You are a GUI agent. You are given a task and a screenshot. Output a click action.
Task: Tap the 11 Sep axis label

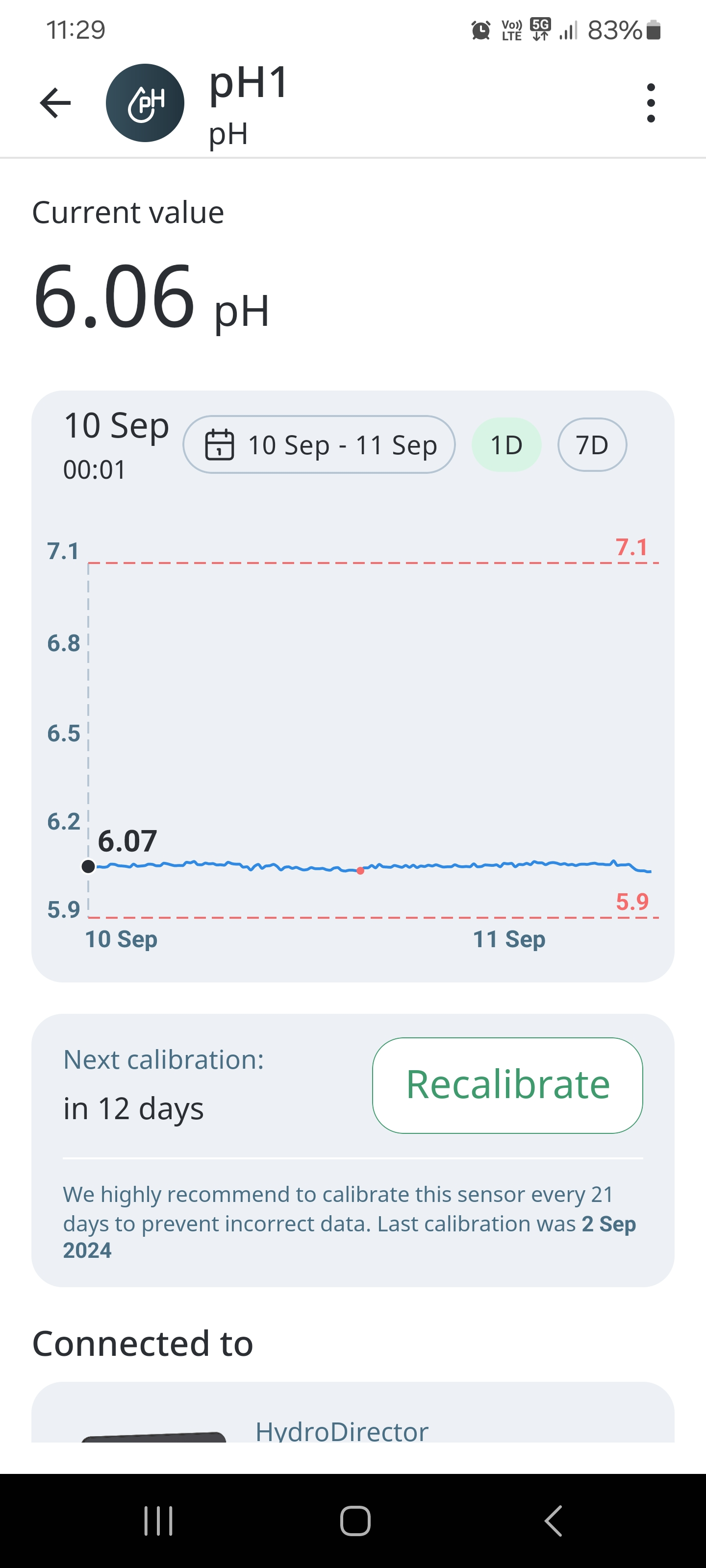(508, 939)
